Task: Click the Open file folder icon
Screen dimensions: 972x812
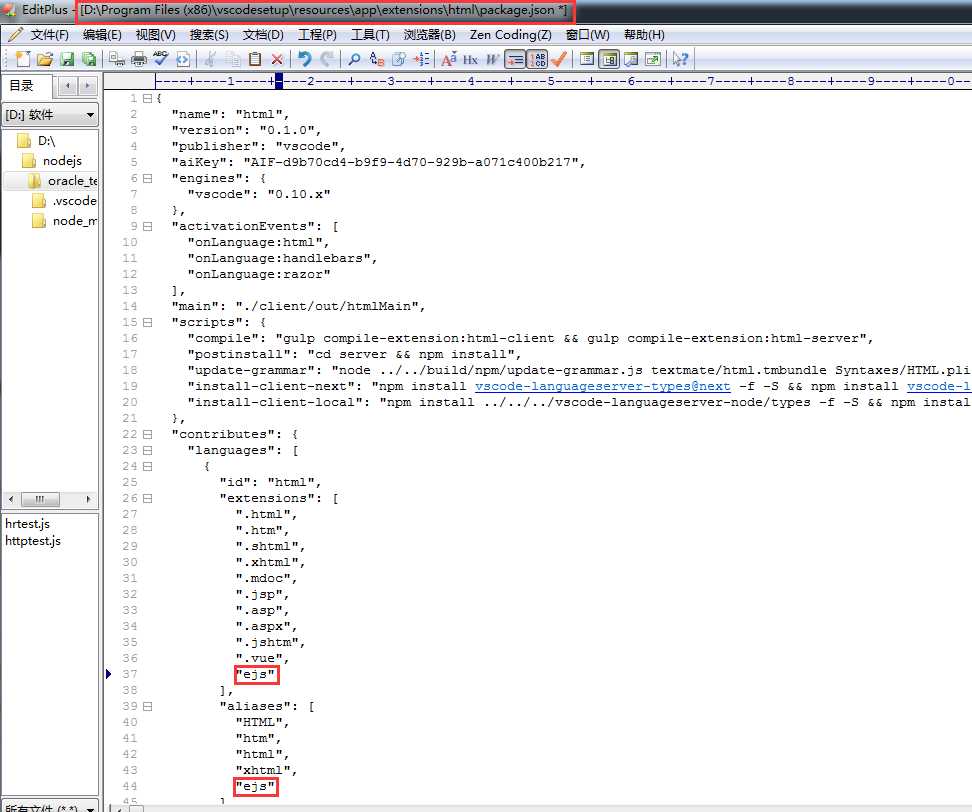Action: [45, 59]
